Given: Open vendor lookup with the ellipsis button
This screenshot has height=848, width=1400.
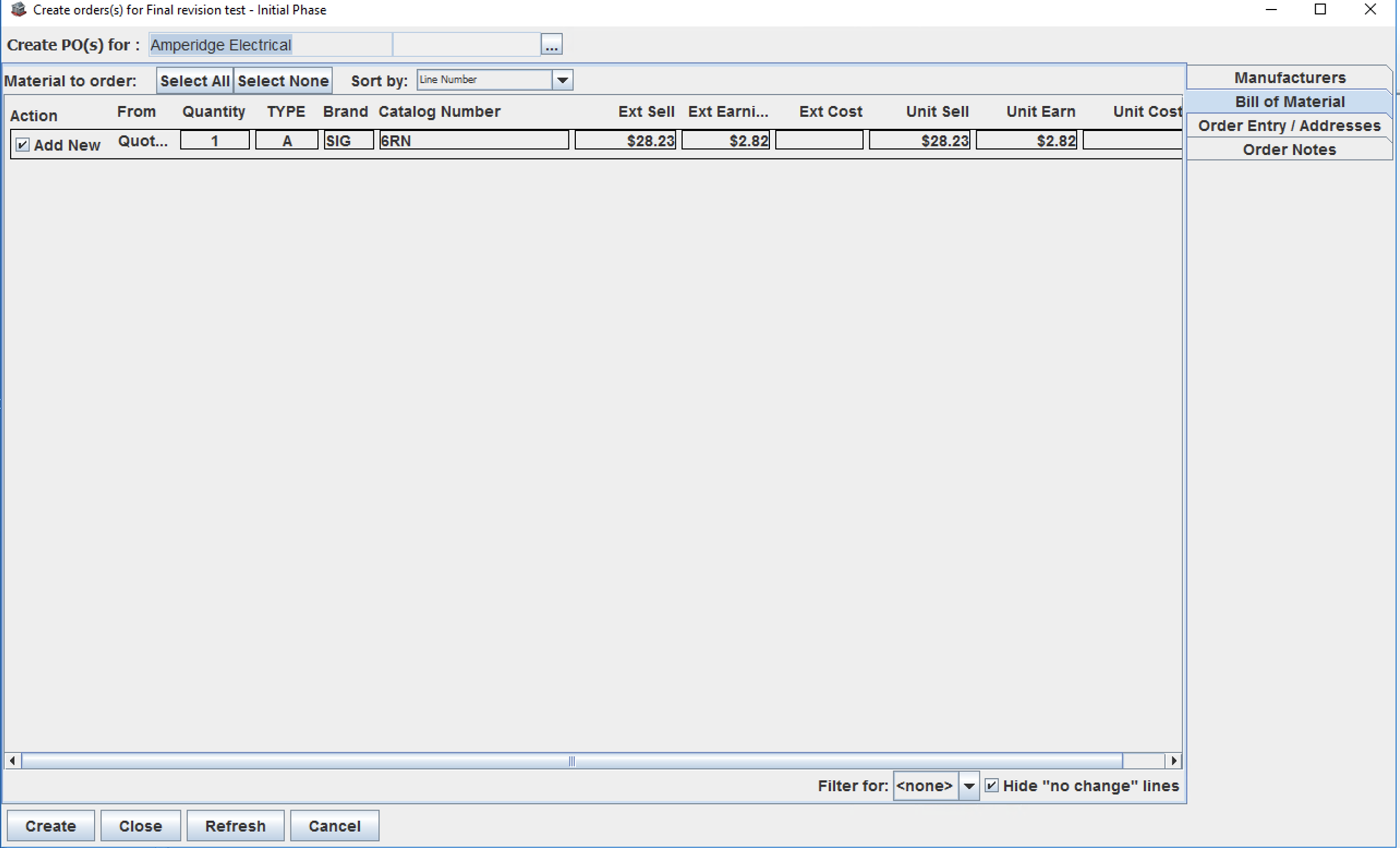Looking at the screenshot, I should point(552,44).
